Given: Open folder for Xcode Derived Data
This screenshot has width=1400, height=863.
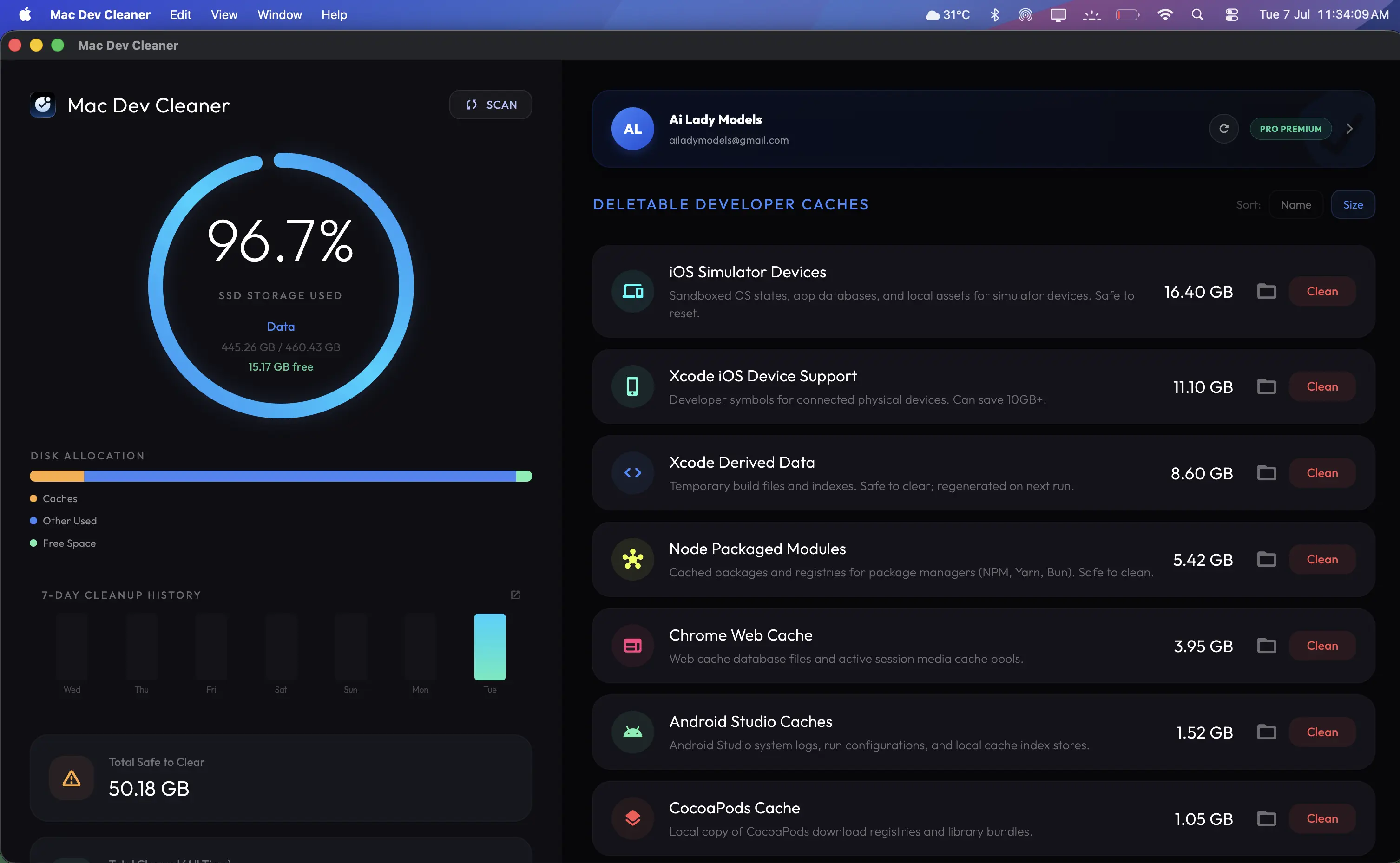Looking at the screenshot, I should 1266,473.
